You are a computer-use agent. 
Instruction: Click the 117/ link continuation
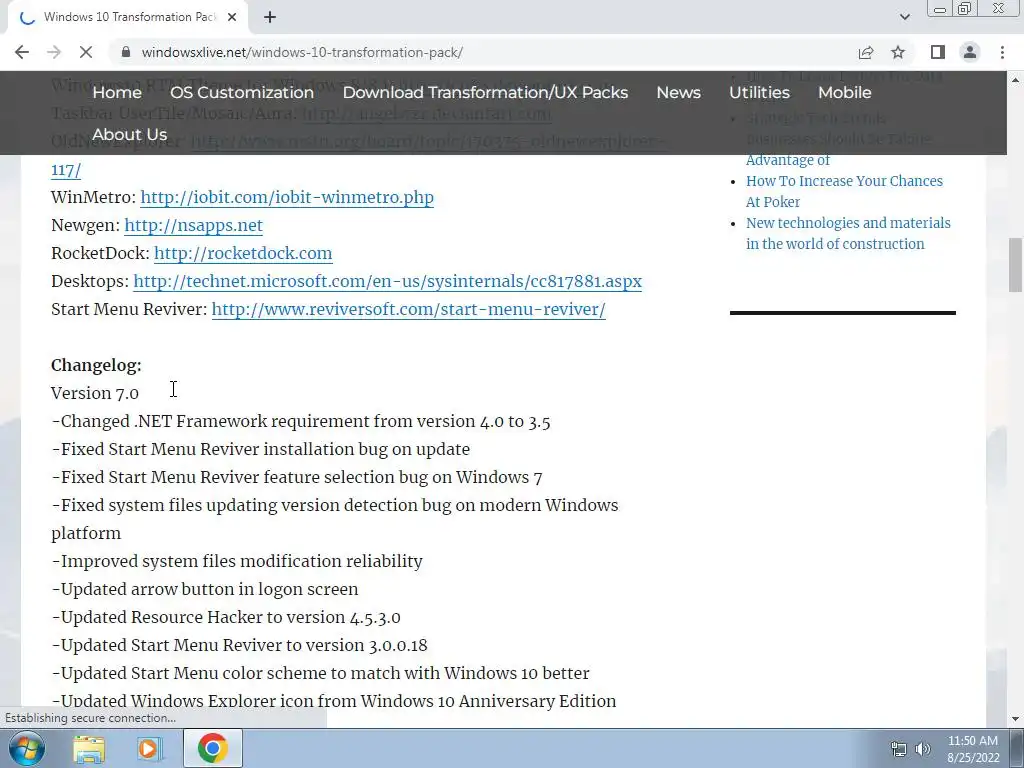click(x=66, y=170)
